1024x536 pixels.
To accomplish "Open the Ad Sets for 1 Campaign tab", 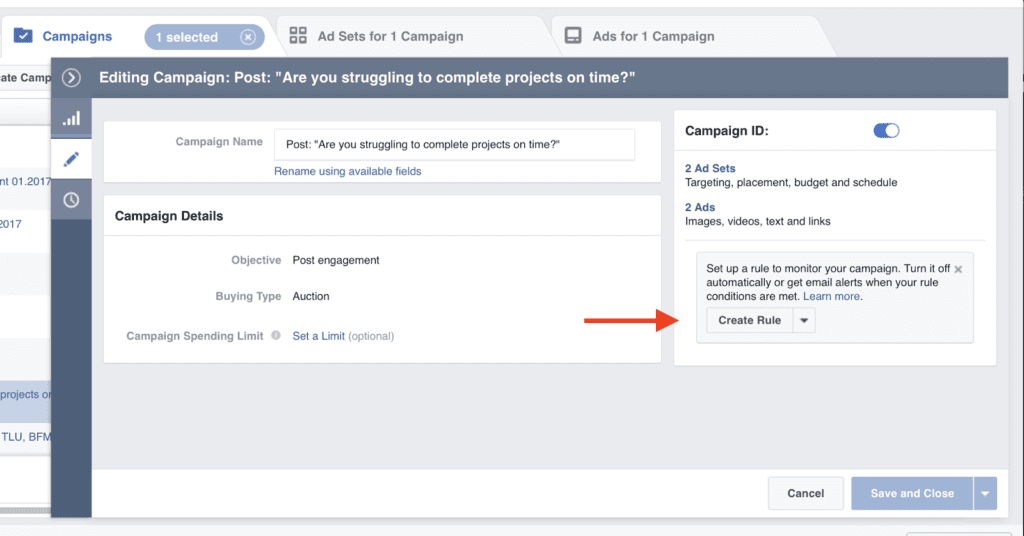I will pyautogui.click(x=390, y=37).
